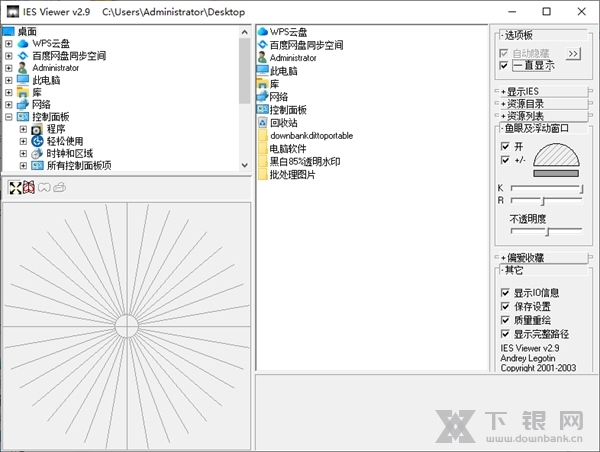Viewport: 600px width, 452px height.
Task: Click 桌面 desktop icon at tree root
Action: coord(8,31)
